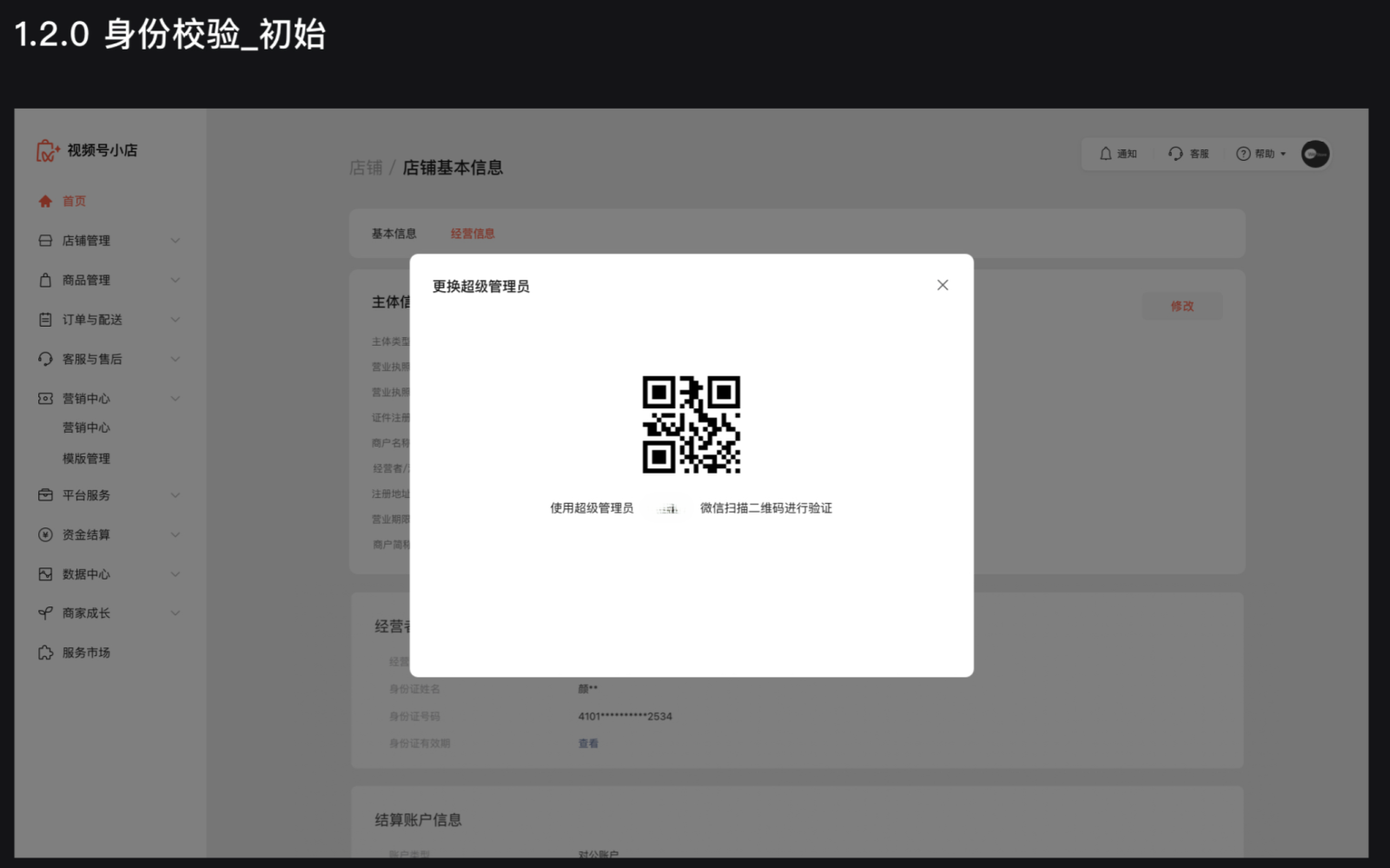Expand the 店铺管理 chevron
This screenshot has height=868, width=1390.
pyautogui.click(x=175, y=241)
